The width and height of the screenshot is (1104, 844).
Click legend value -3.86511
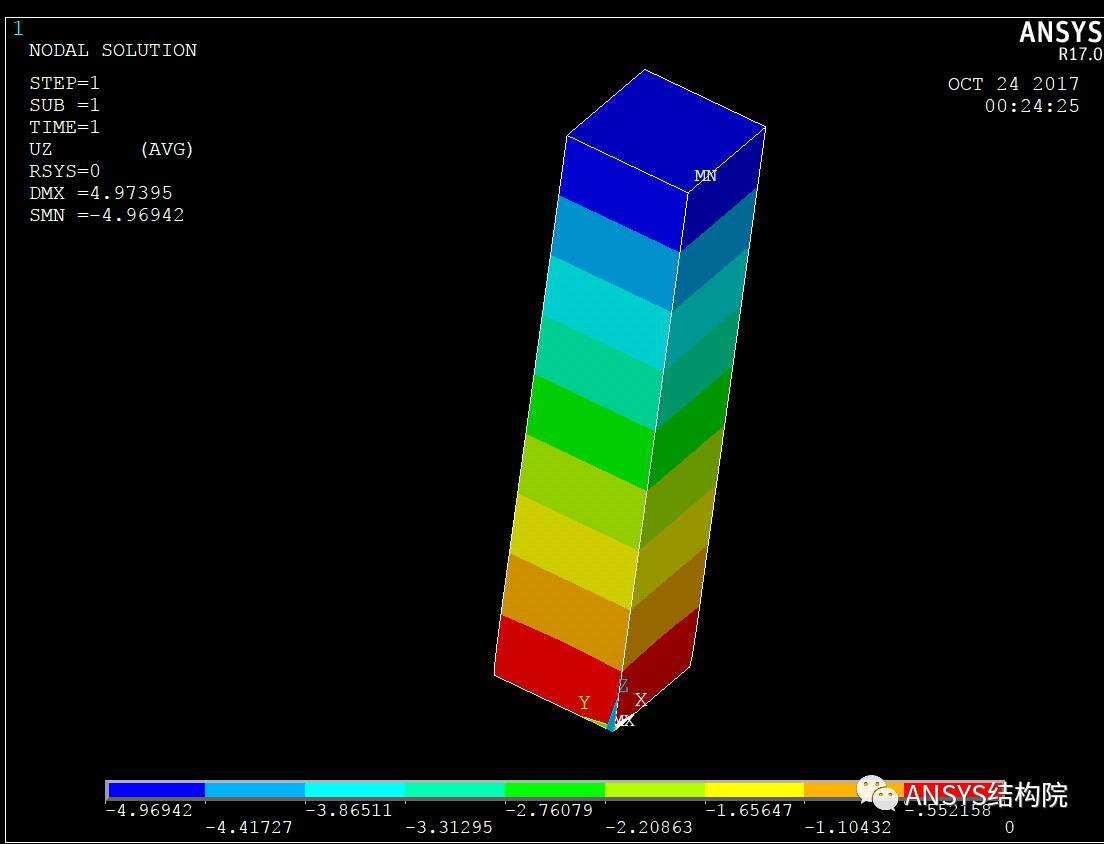pyautogui.click(x=349, y=810)
